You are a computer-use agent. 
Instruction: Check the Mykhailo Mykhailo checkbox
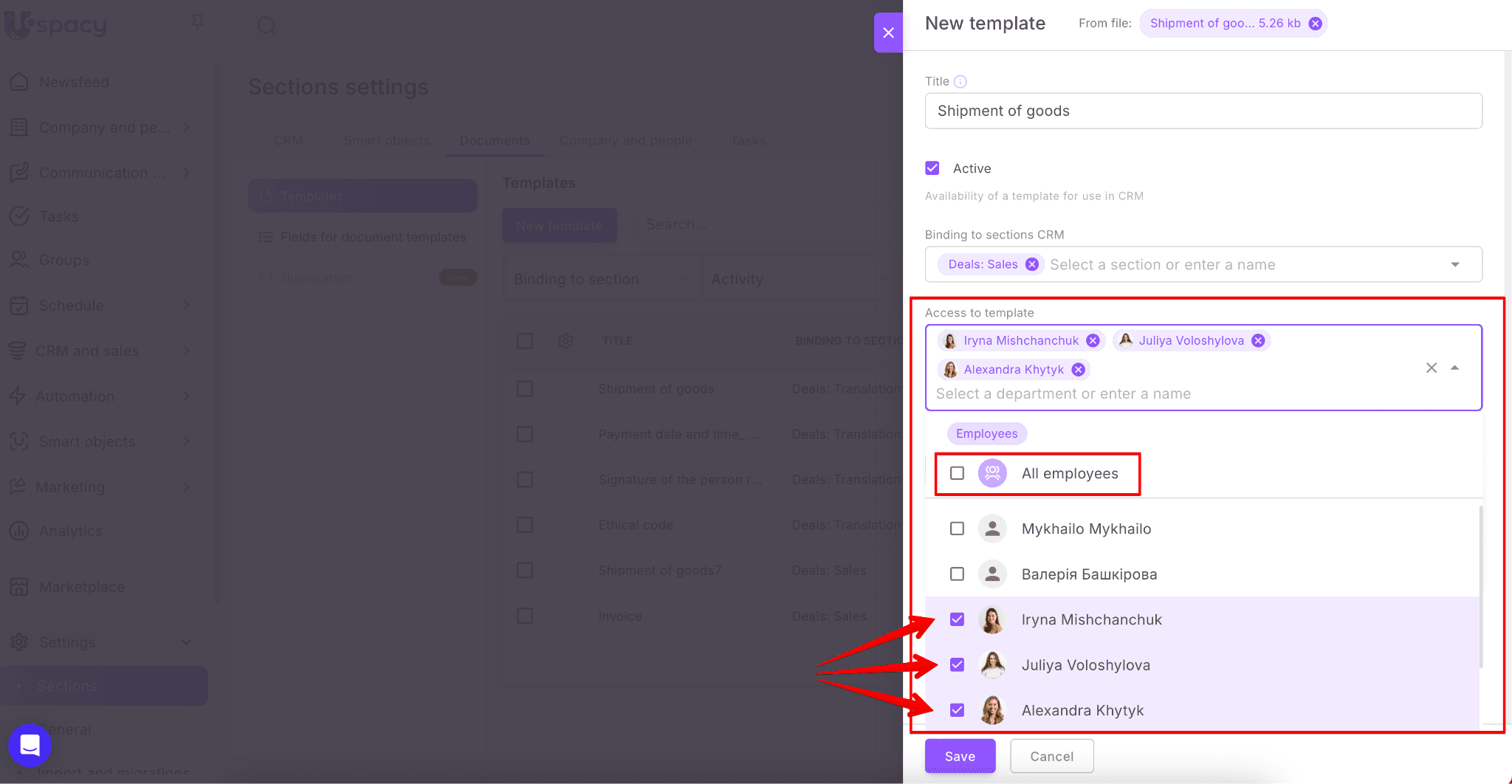(x=957, y=529)
